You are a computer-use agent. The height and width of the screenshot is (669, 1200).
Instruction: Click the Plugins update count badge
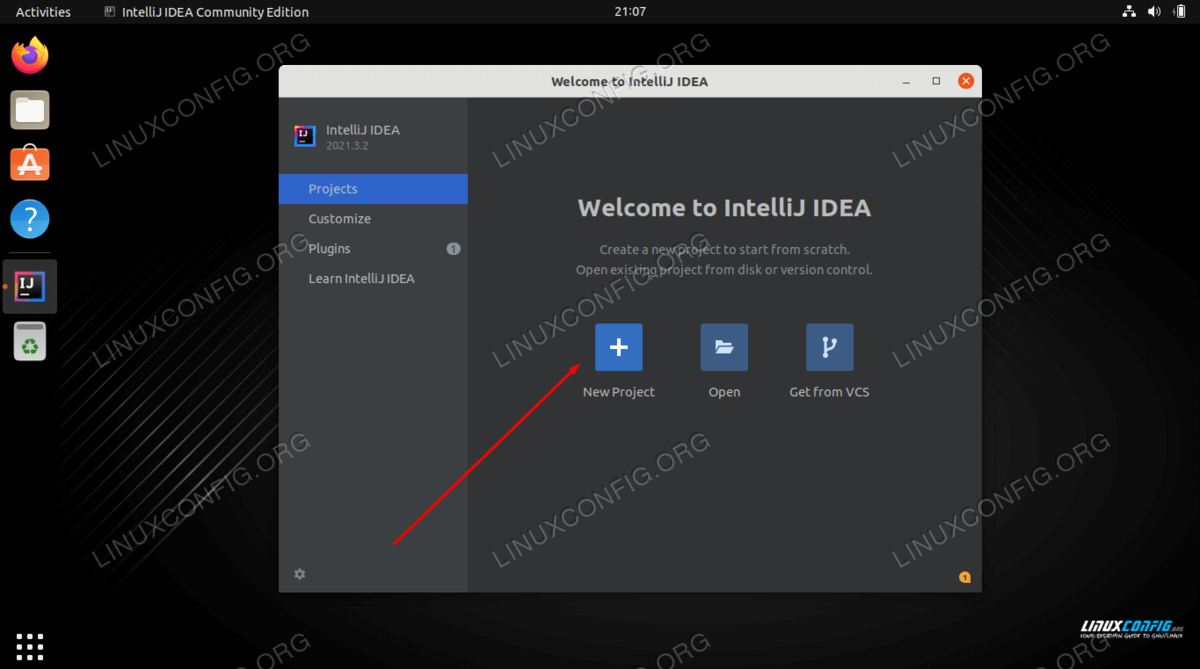pyautogui.click(x=453, y=249)
